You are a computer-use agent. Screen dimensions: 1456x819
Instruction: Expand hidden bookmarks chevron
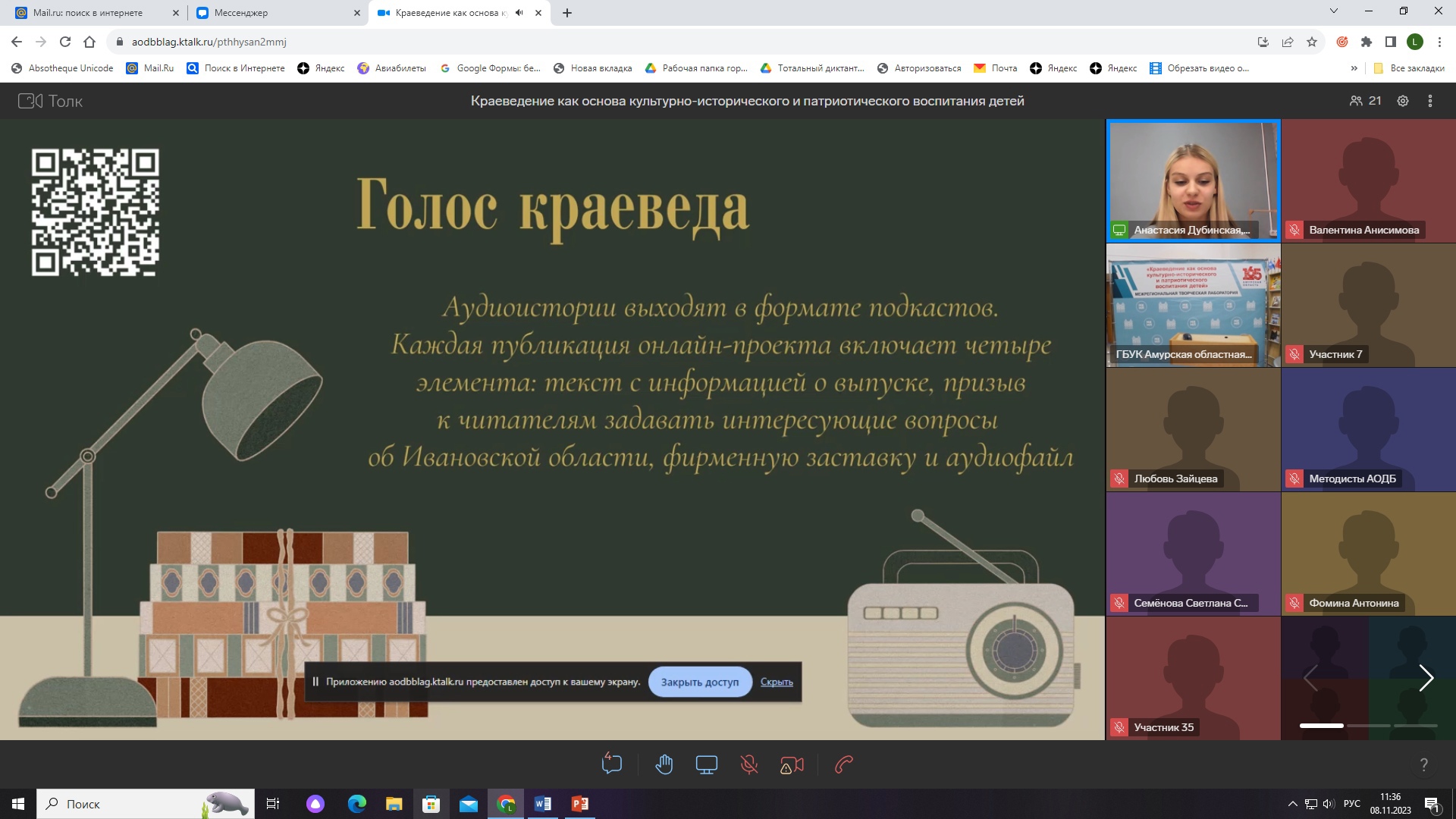1354,68
